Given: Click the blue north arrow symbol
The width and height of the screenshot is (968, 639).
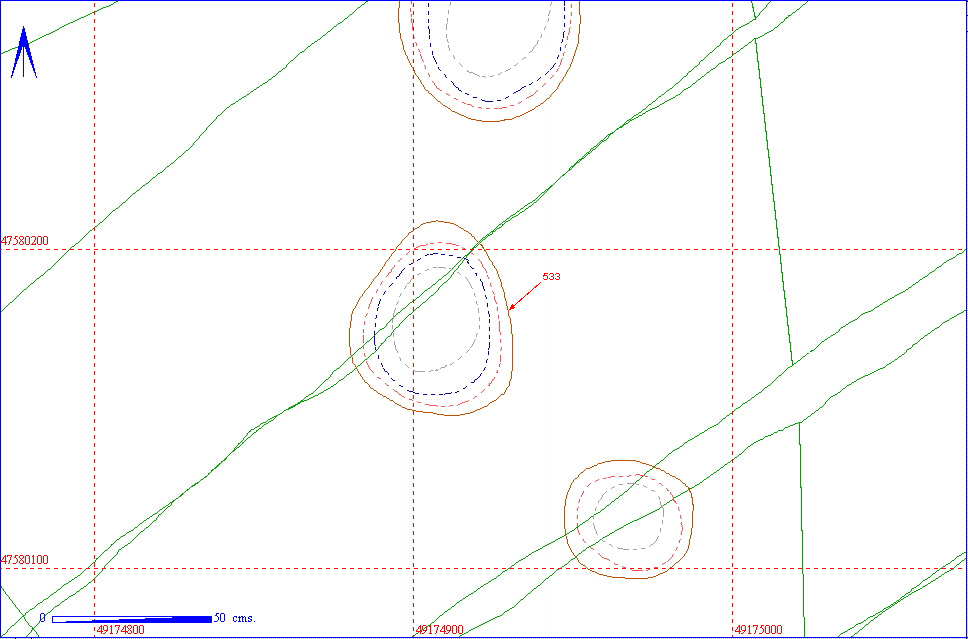Looking at the screenshot, I should pyautogui.click(x=23, y=52).
